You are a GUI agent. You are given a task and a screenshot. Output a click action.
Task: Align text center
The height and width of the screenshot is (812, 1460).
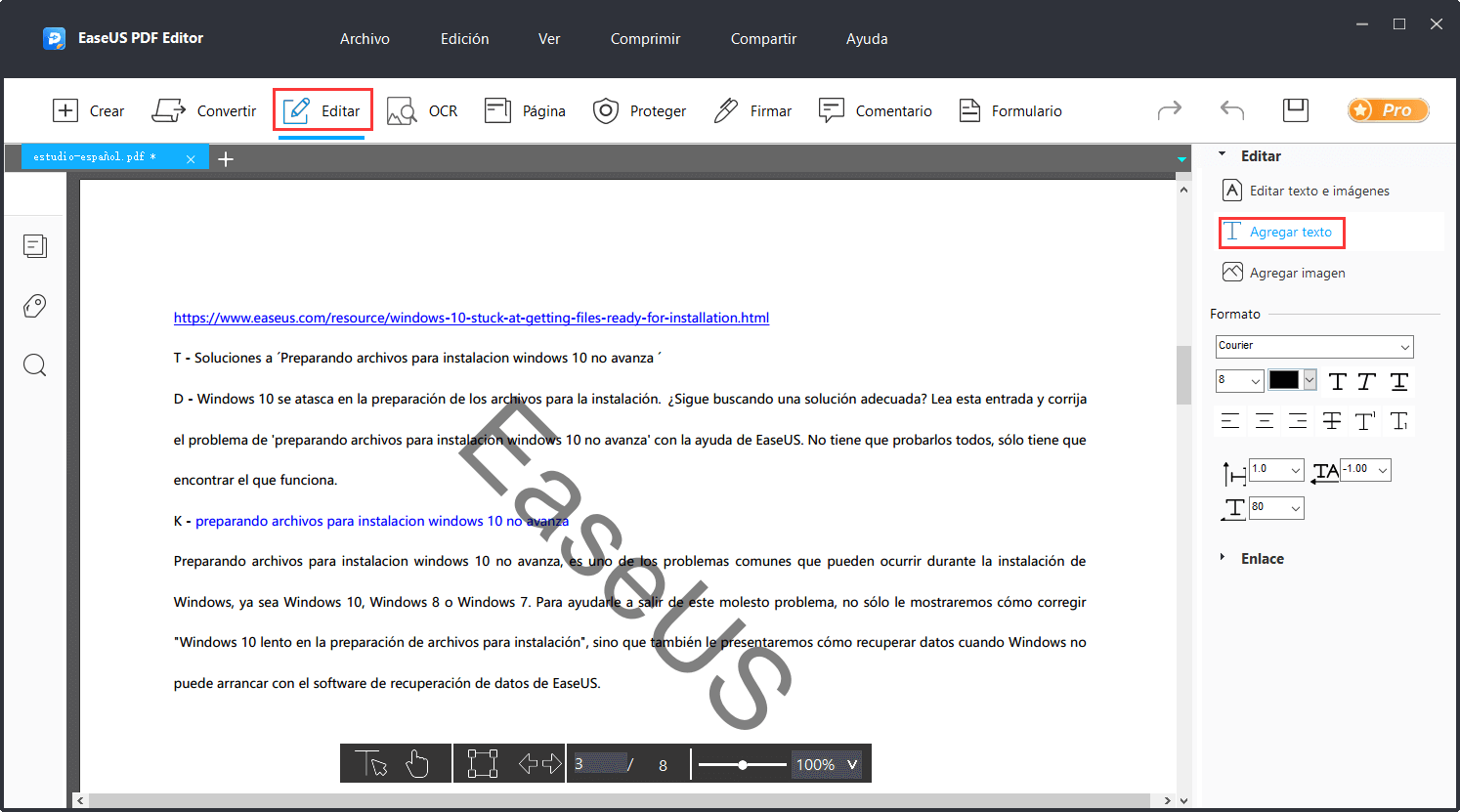1265,421
